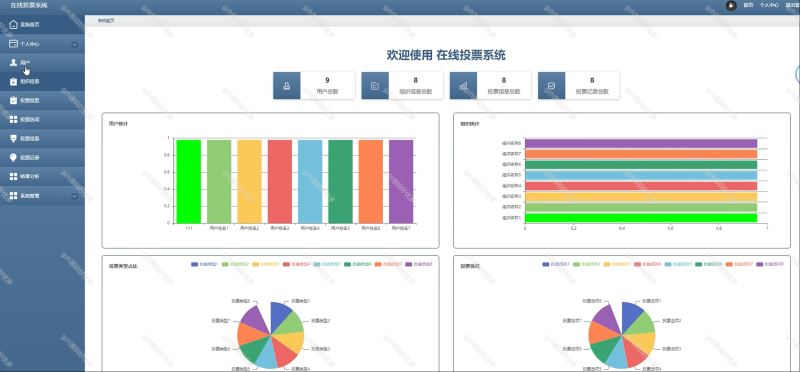Toggle 投票类型2 green legend in left pie
Viewport: 800px width, 372px height.
tap(235, 264)
